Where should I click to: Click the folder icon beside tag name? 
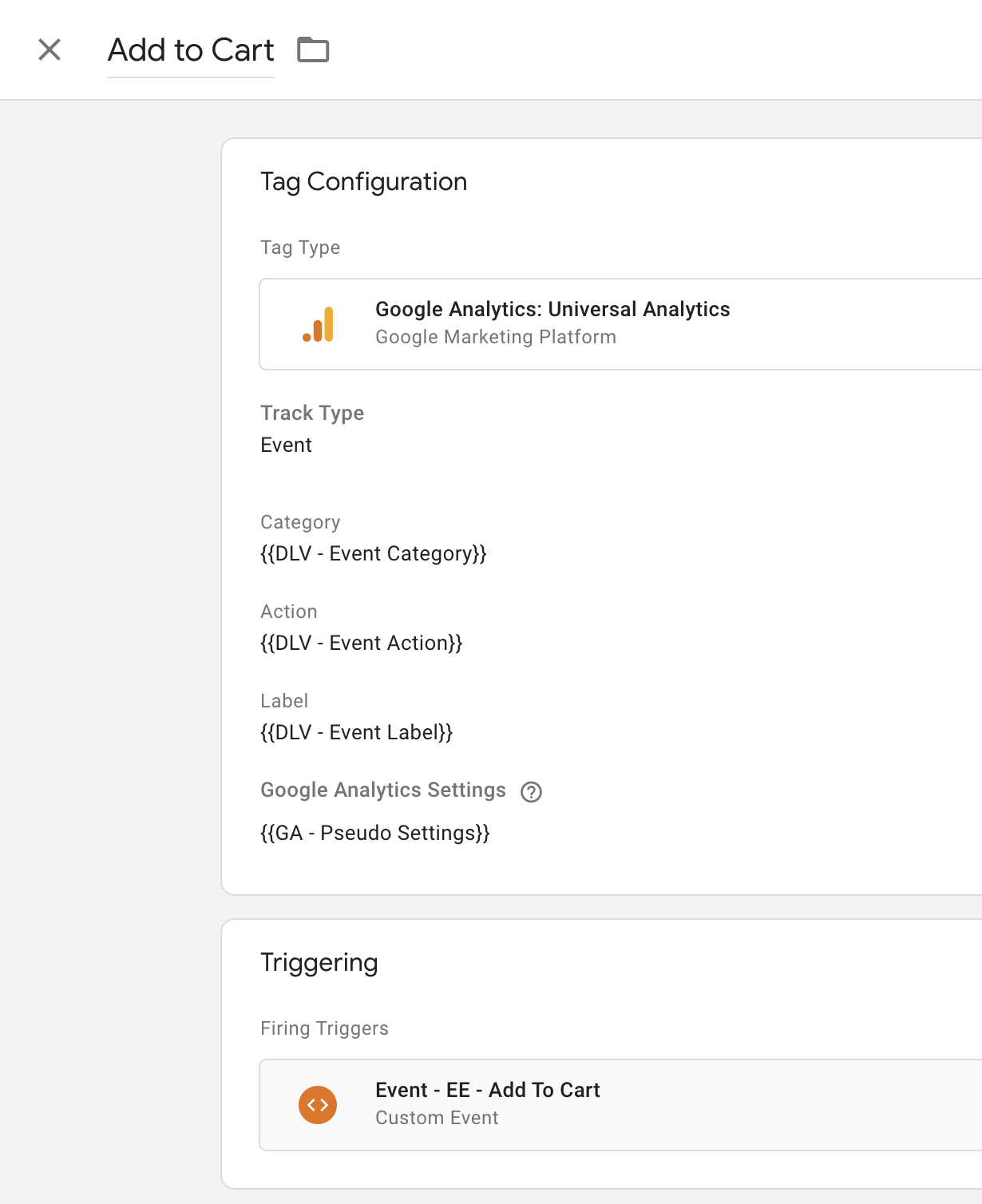pos(313,50)
